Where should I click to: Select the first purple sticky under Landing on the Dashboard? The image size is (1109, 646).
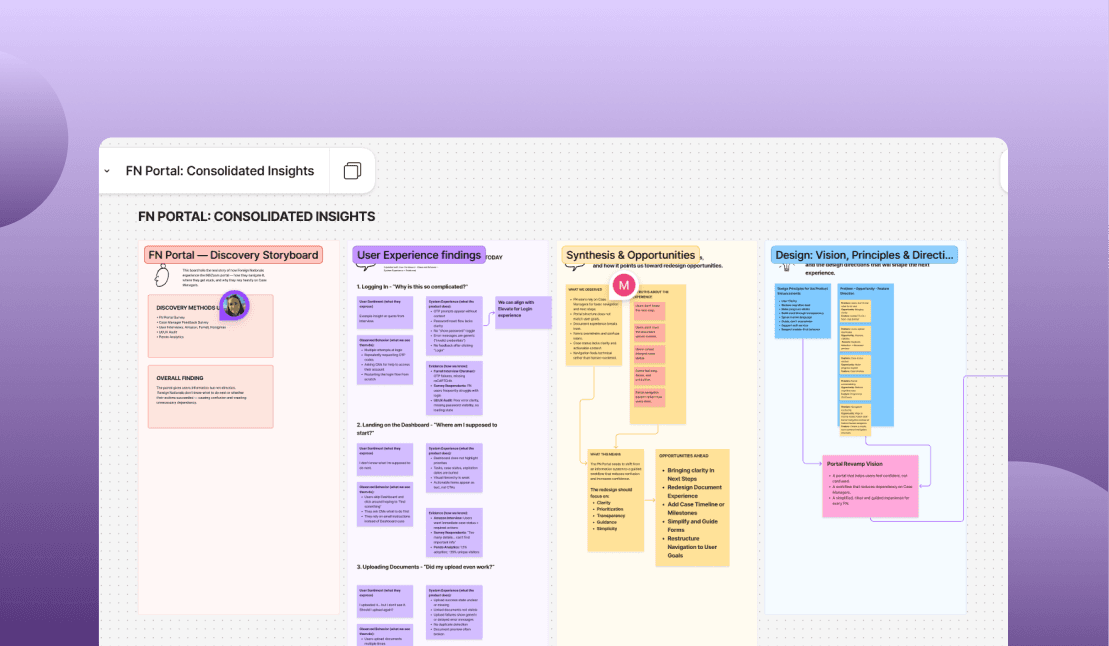coord(385,460)
